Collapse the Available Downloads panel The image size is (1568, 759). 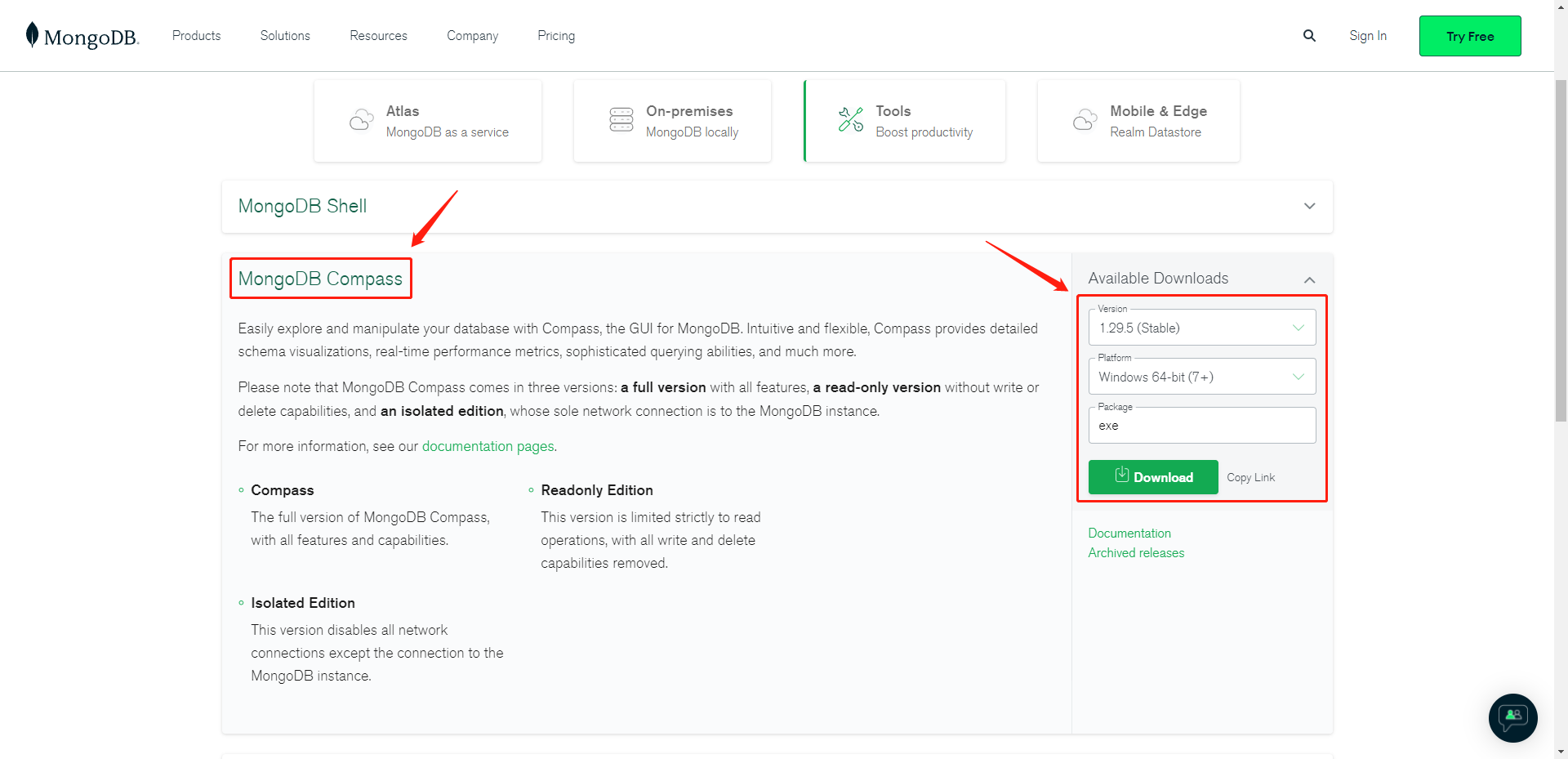(x=1309, y=279)
